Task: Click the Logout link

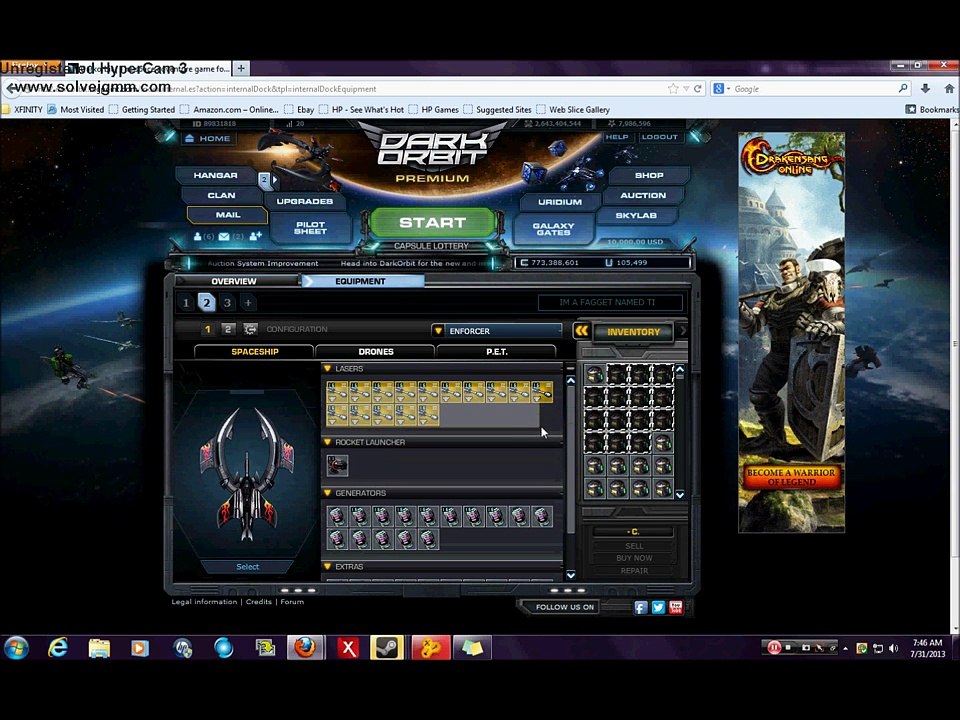Action: 659,137
